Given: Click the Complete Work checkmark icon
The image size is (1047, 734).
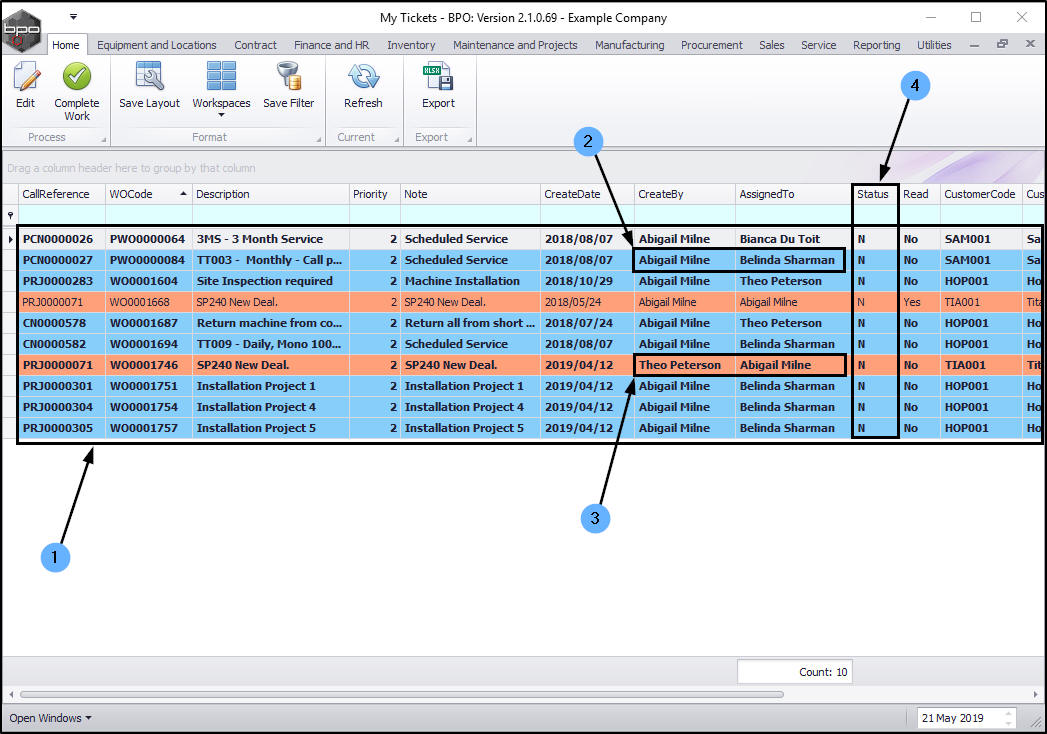Looking at the screenshot, I should 77,77.
